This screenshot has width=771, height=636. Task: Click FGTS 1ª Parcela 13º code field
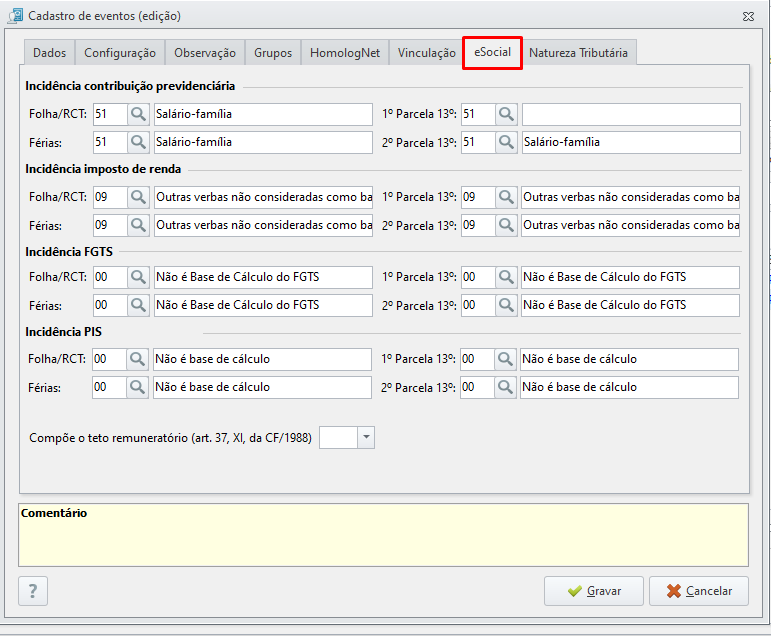(x=478, y=277)
